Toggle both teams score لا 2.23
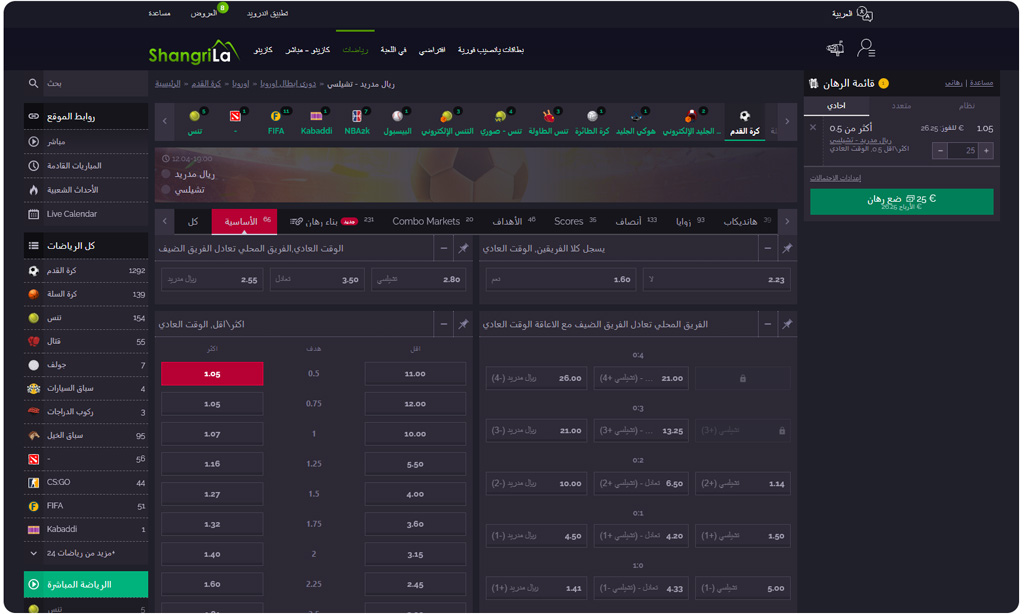Viewport: 1024px width, 614px height. point(716,280)
